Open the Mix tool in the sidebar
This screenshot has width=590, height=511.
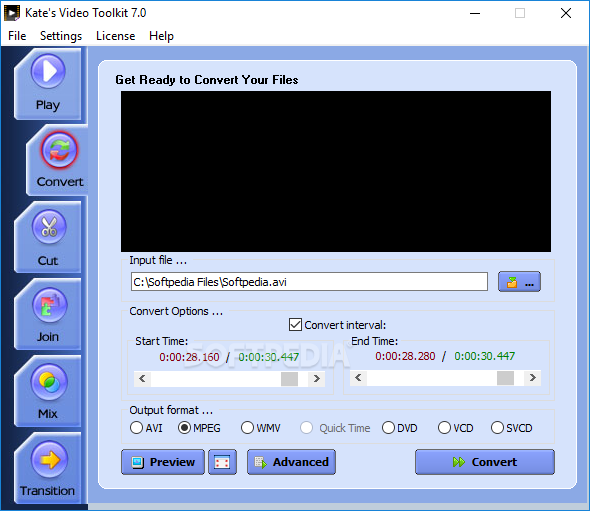(48, 391)
